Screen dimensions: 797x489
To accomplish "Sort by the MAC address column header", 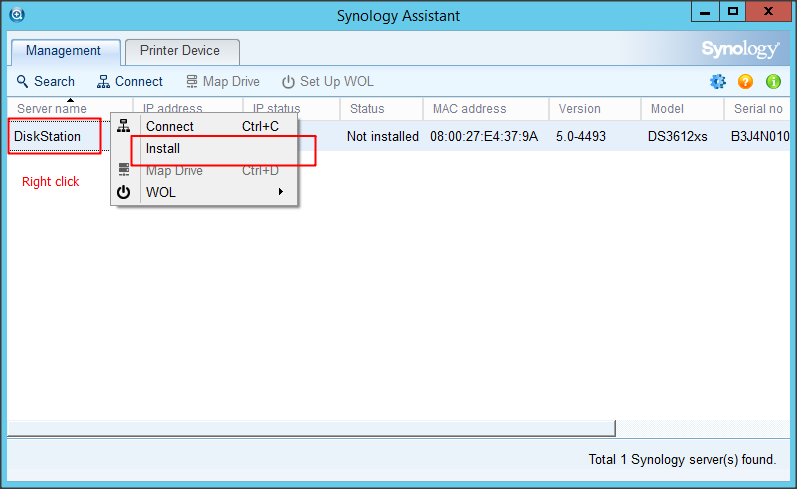I will coord(469,108).
